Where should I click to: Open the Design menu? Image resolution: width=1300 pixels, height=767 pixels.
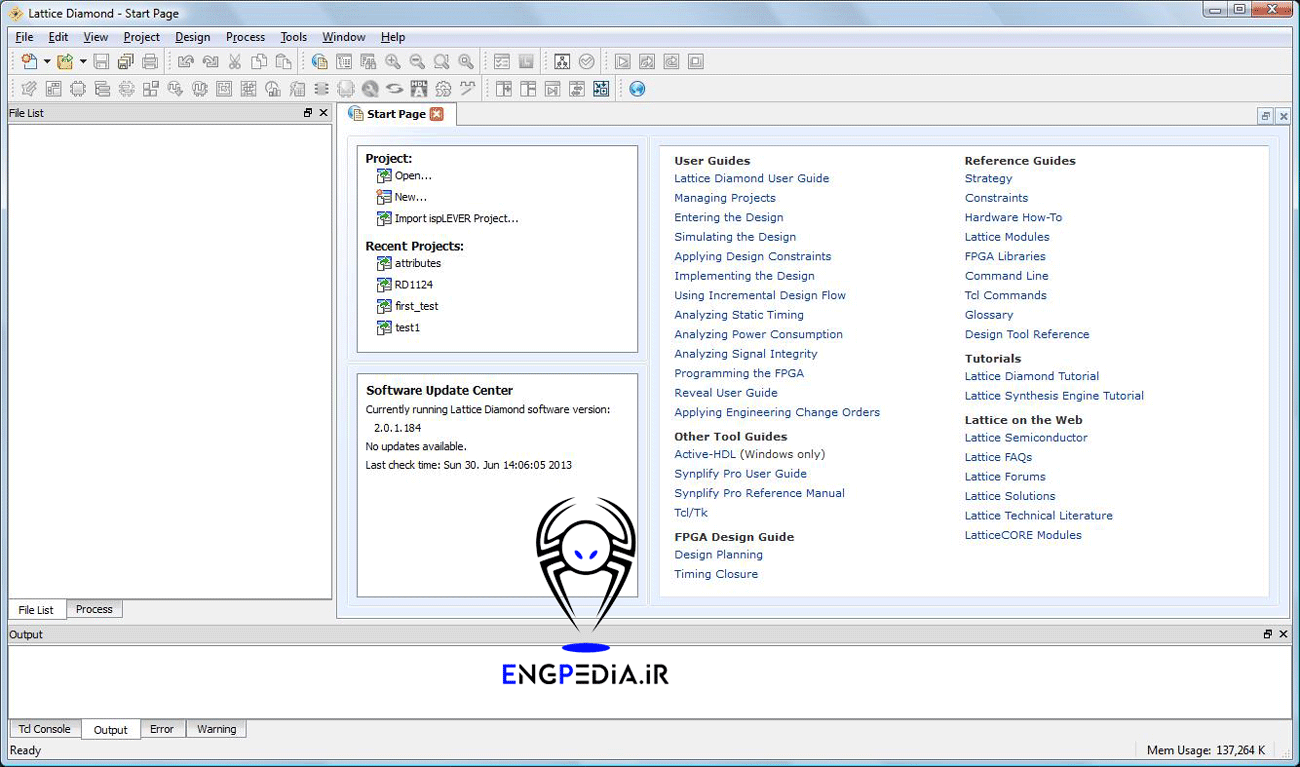tap(192, 37)
